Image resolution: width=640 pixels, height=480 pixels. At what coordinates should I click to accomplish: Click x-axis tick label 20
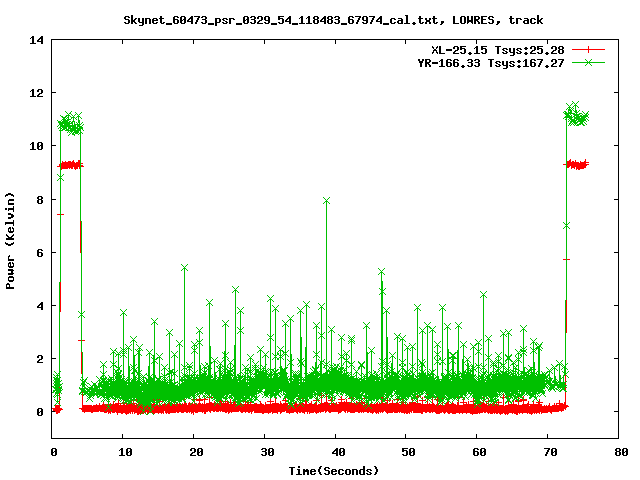(x=196, y=452)
